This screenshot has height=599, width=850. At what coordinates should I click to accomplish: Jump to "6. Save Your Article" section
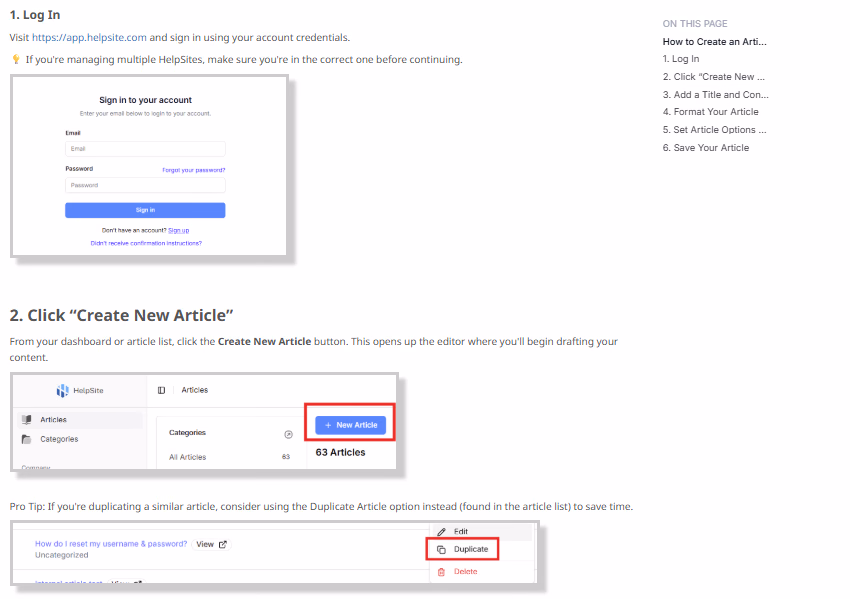(x=706, y=147)
